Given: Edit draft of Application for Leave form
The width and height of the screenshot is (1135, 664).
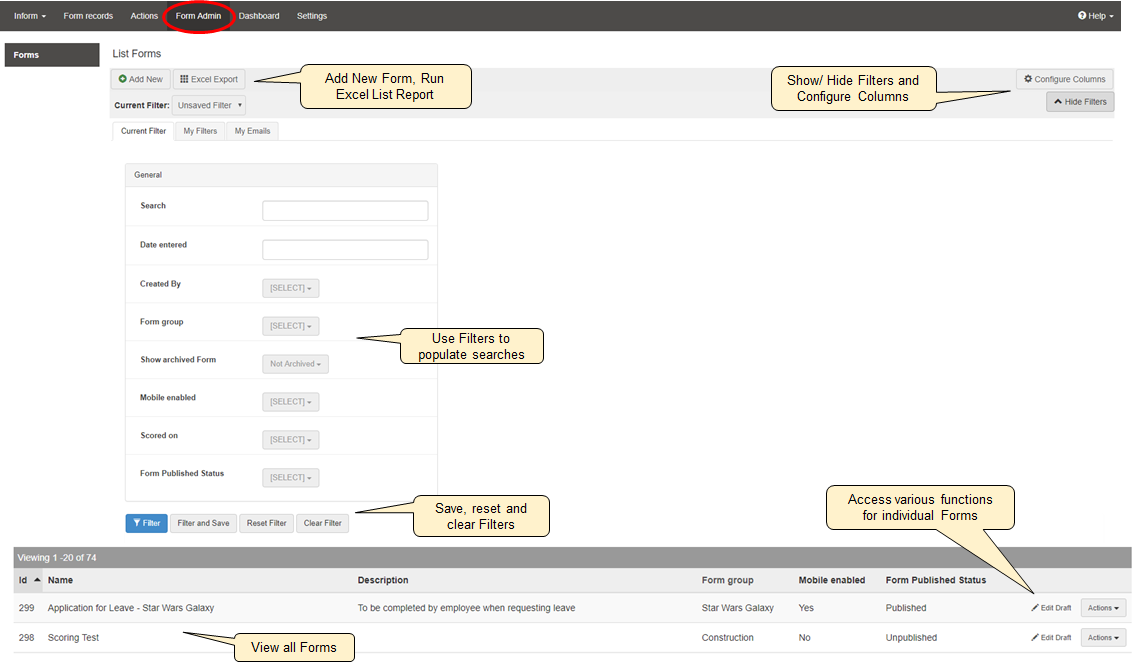Looking at the screenshot, I should [1051, 608].
